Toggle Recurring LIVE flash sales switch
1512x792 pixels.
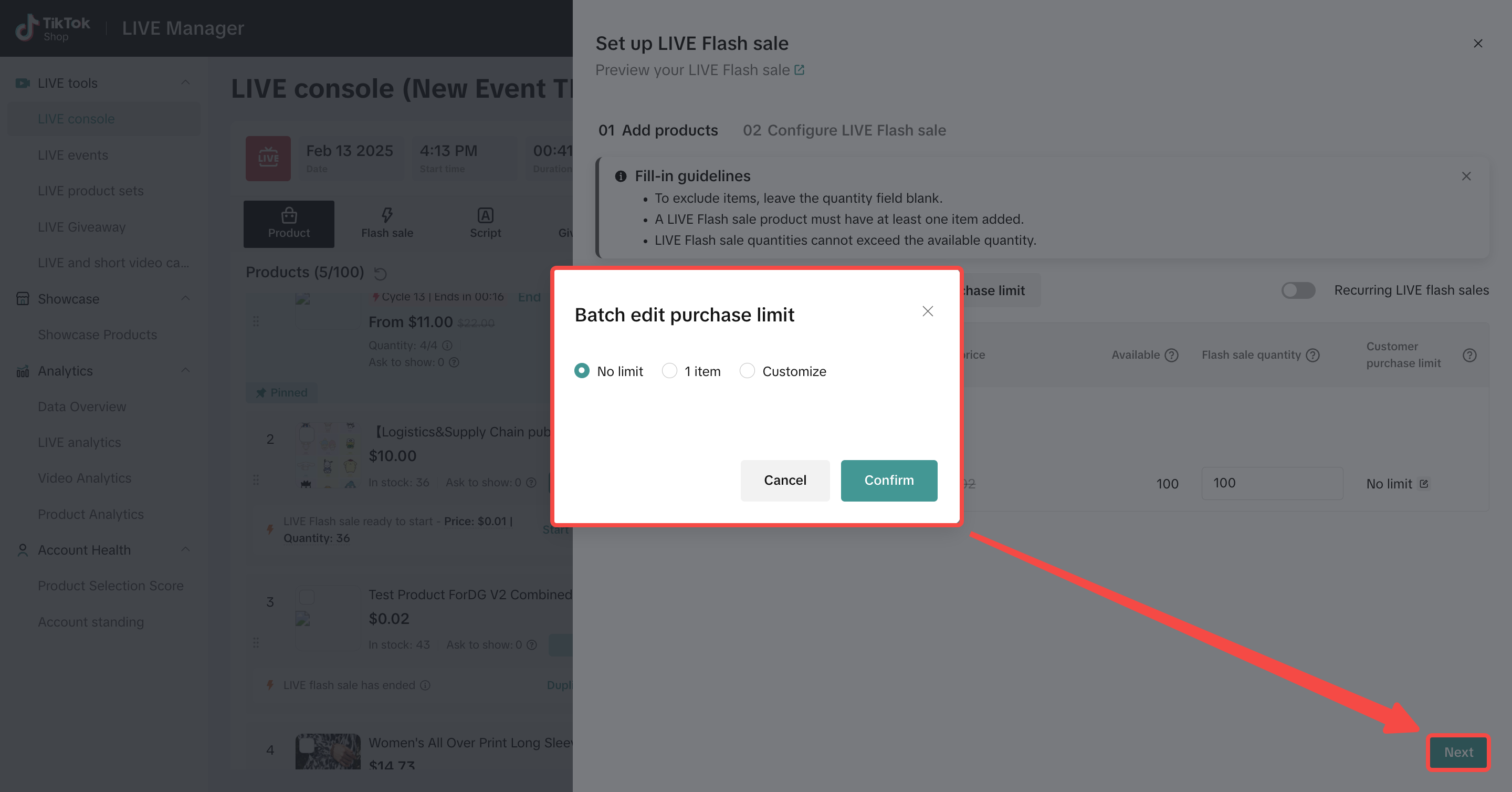click(x=1298, y=290)
